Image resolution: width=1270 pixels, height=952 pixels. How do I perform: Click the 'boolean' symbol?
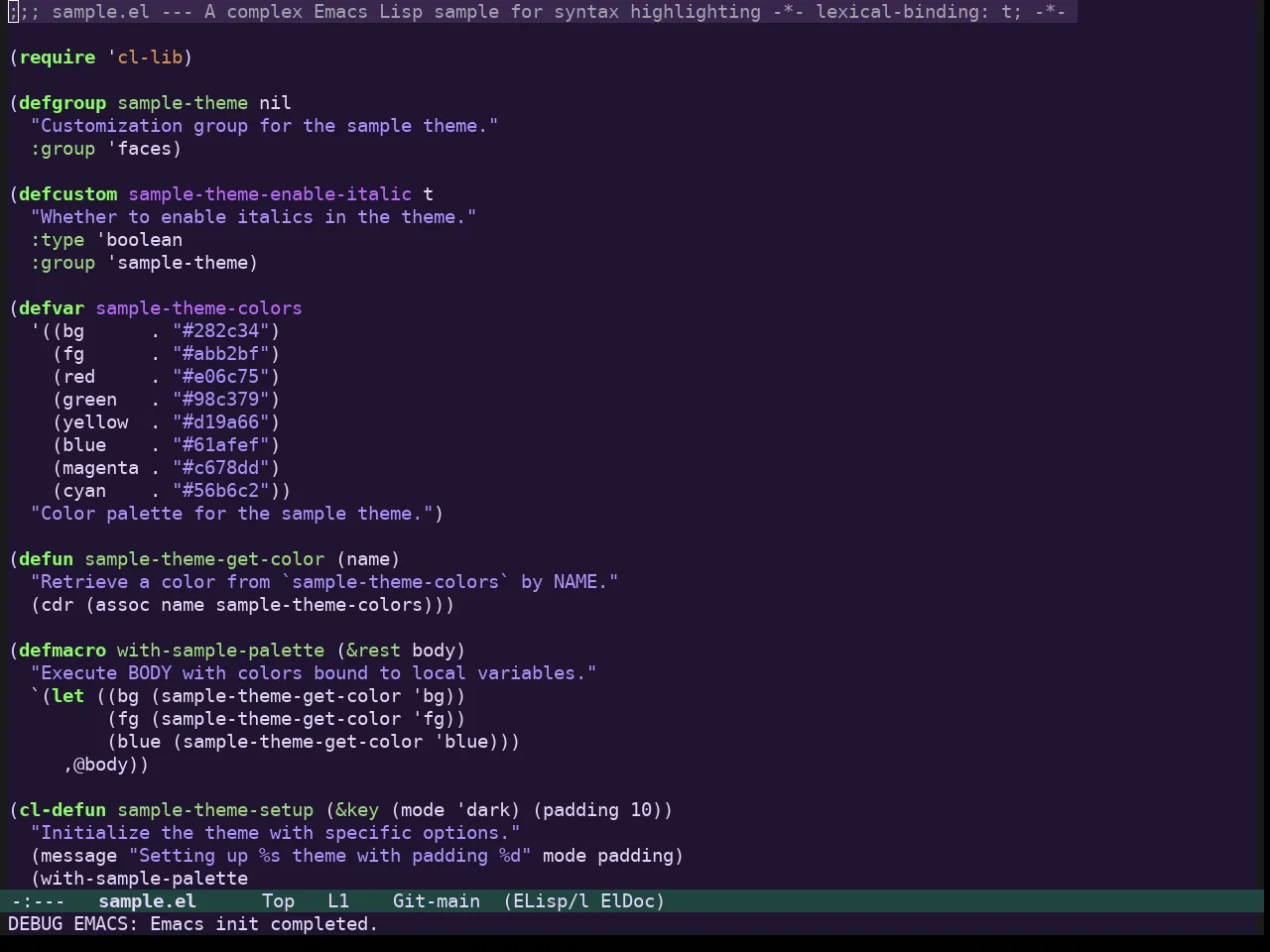click(144, 239)
